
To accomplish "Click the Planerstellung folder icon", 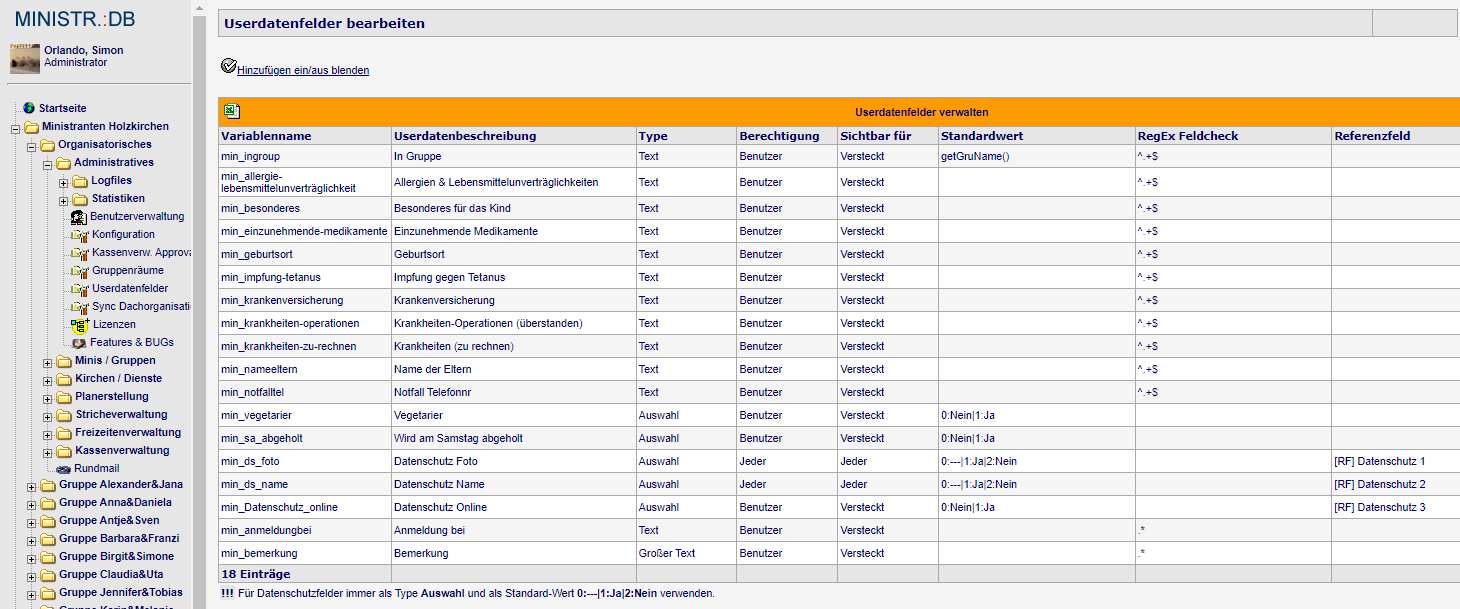I will pyautogui.click(x=63, y=397).
